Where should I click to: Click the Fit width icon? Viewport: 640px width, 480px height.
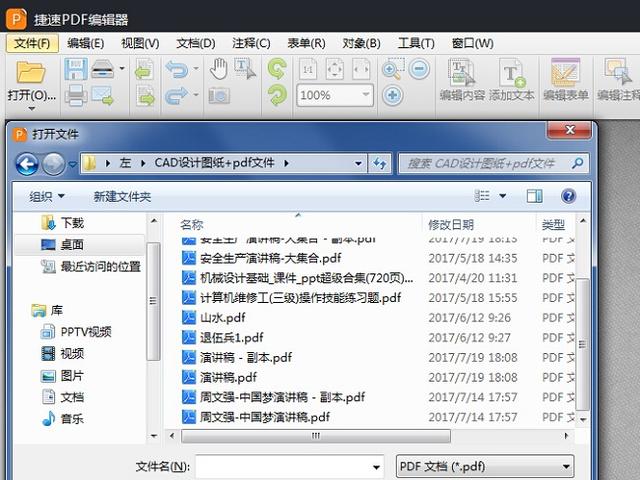[361, 69]
